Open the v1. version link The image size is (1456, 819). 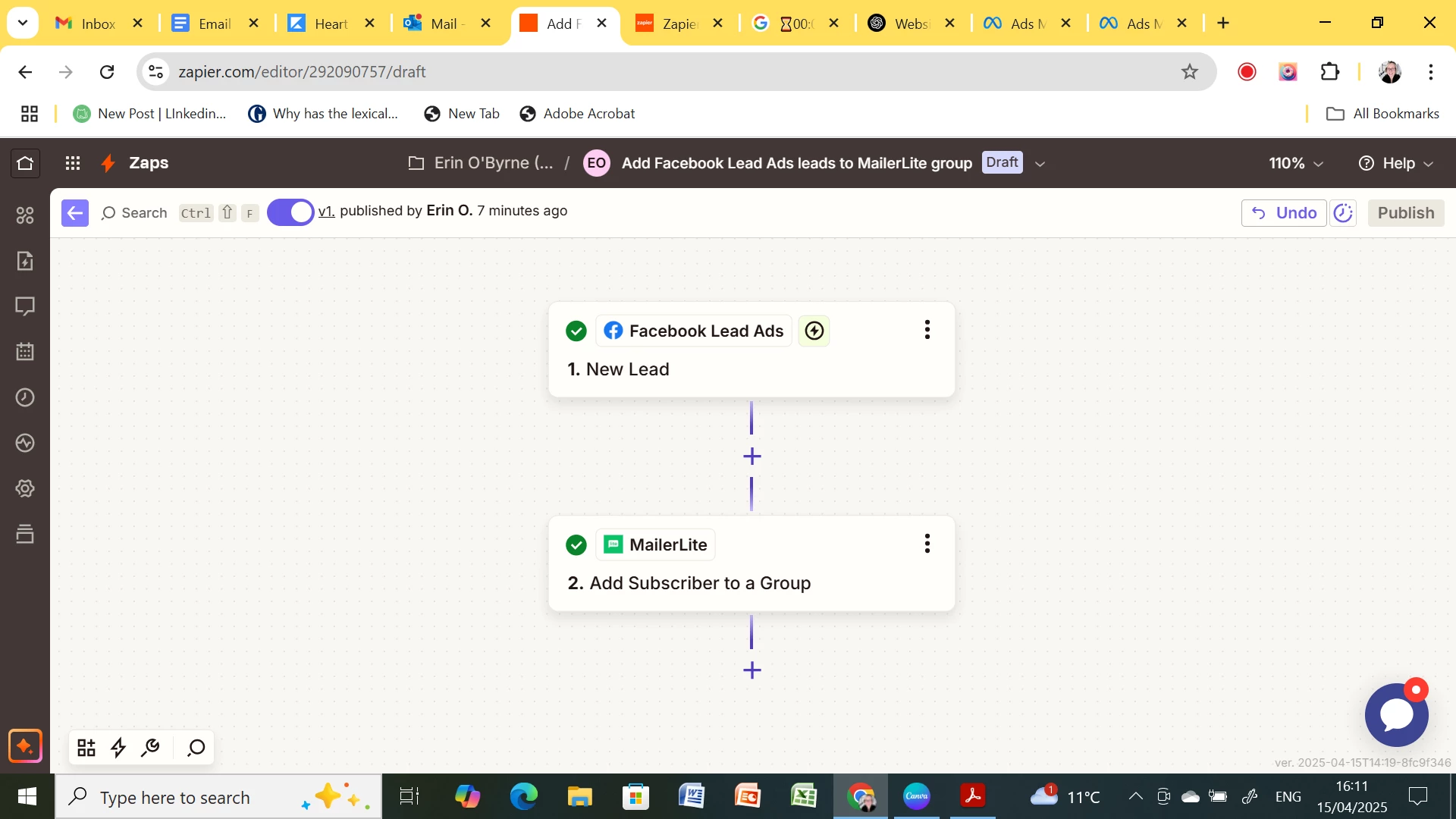pyautogui.click(x=326, y=211)
